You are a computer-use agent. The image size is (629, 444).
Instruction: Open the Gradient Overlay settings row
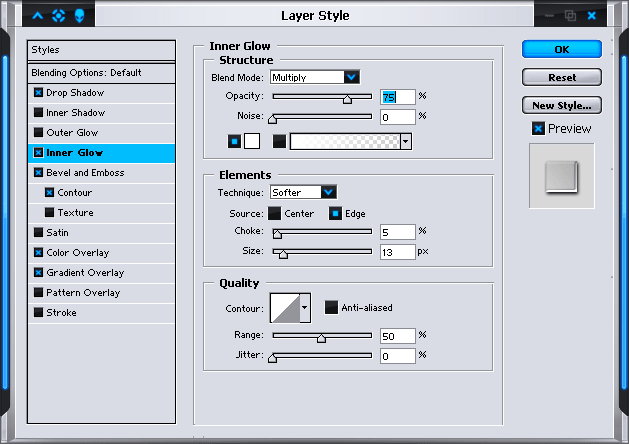pos(101,273)
